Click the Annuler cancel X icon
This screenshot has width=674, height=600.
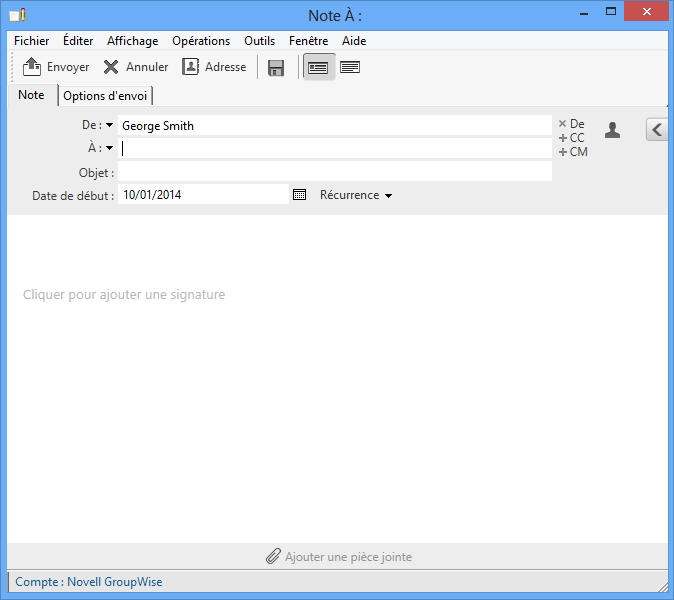pos(111,67)
